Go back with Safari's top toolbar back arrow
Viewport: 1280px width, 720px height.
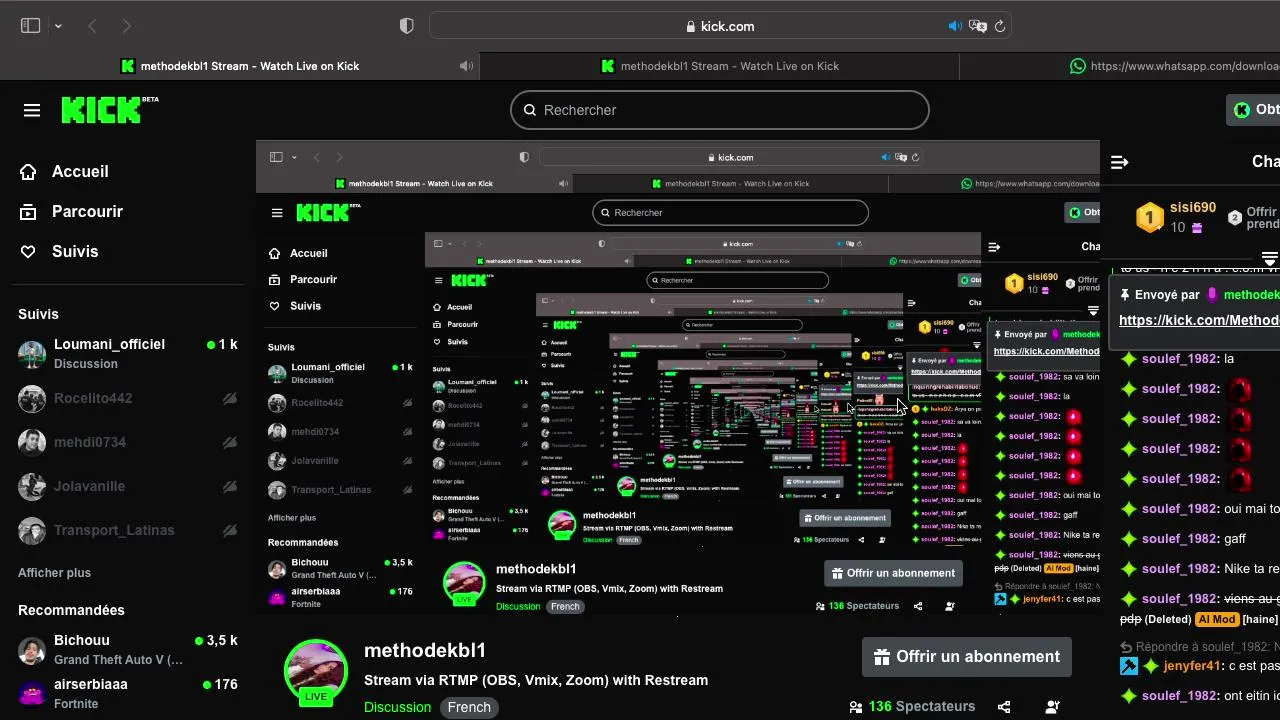click(x=92, y=26)
